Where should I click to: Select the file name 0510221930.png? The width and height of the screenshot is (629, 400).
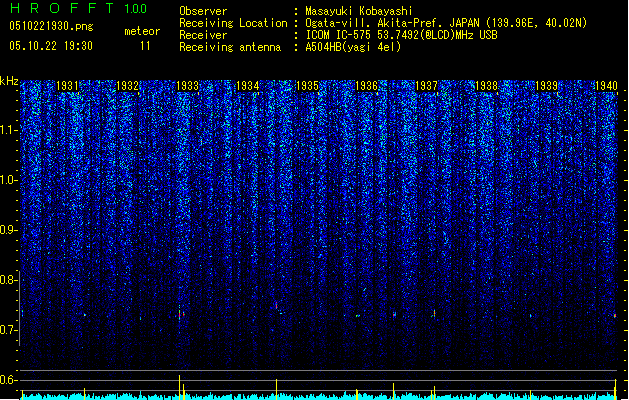51,26
